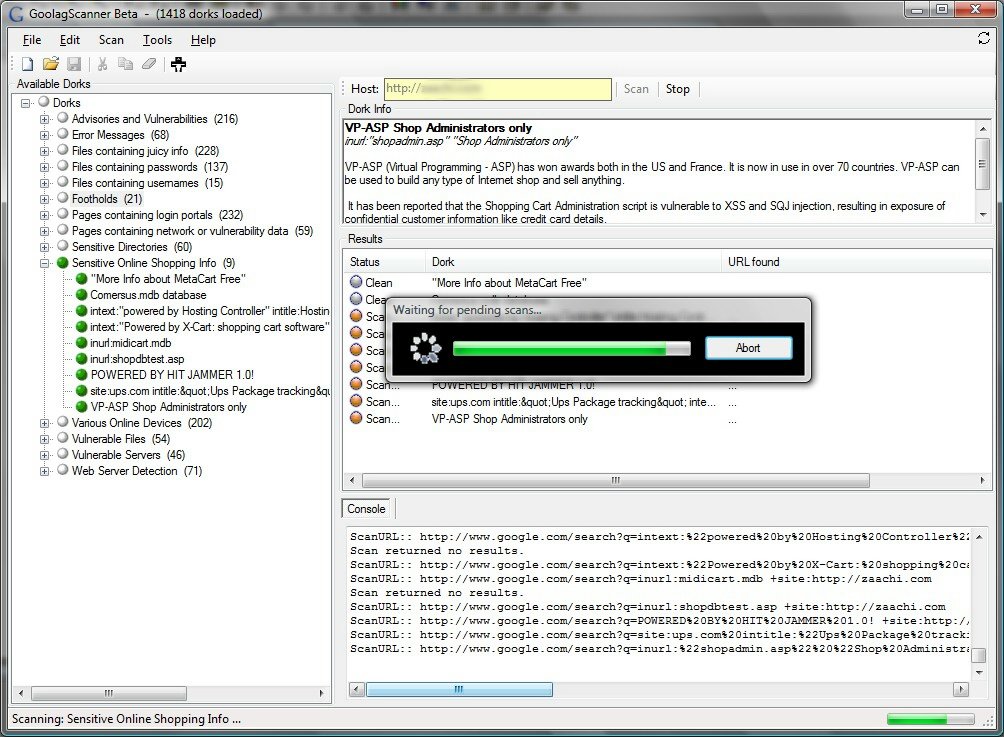Open the Help menu
Image resolution: width=1004 pixels, height=737 pixels.
pos(203,40)
